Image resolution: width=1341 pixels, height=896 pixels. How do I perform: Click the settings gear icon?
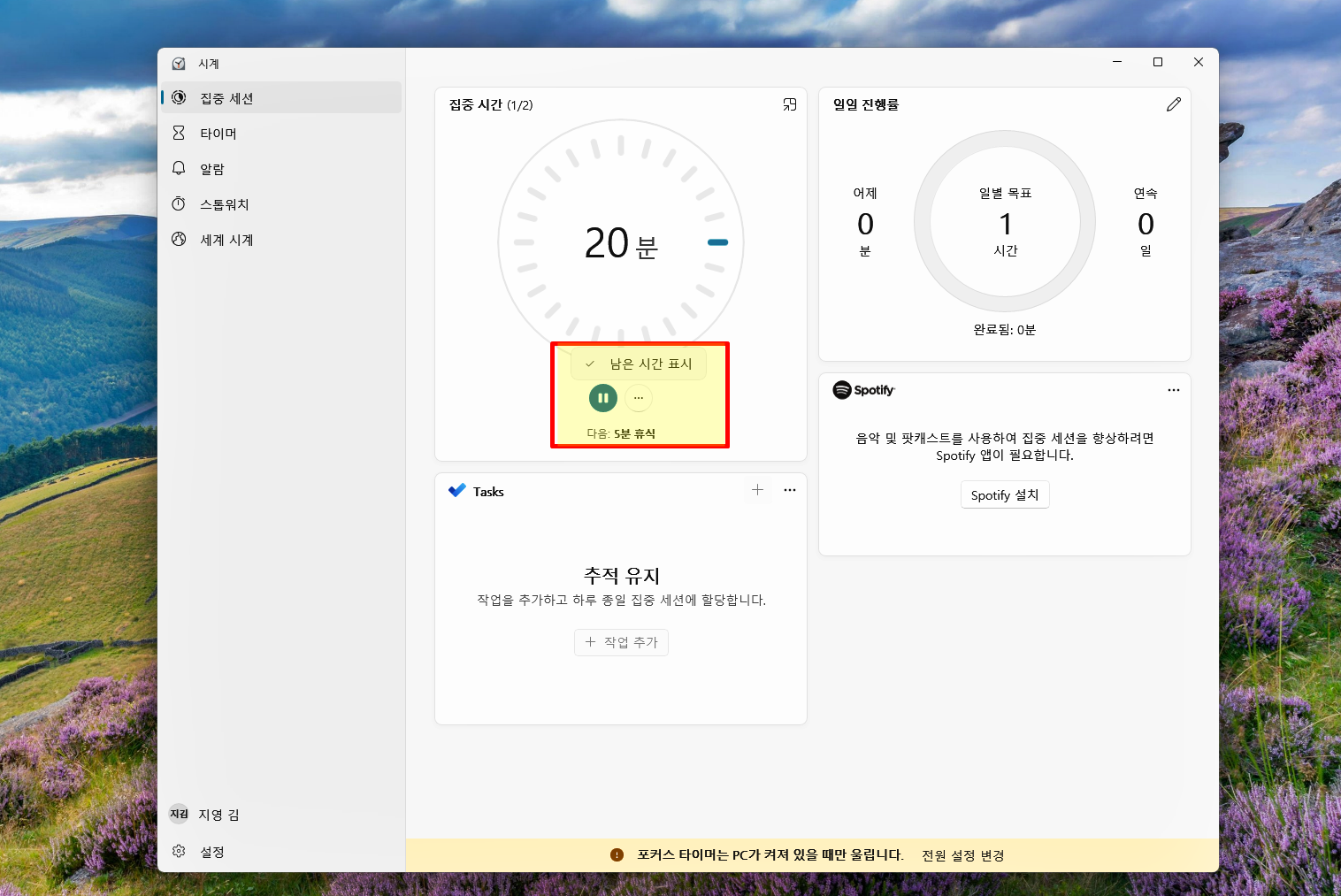179,851
